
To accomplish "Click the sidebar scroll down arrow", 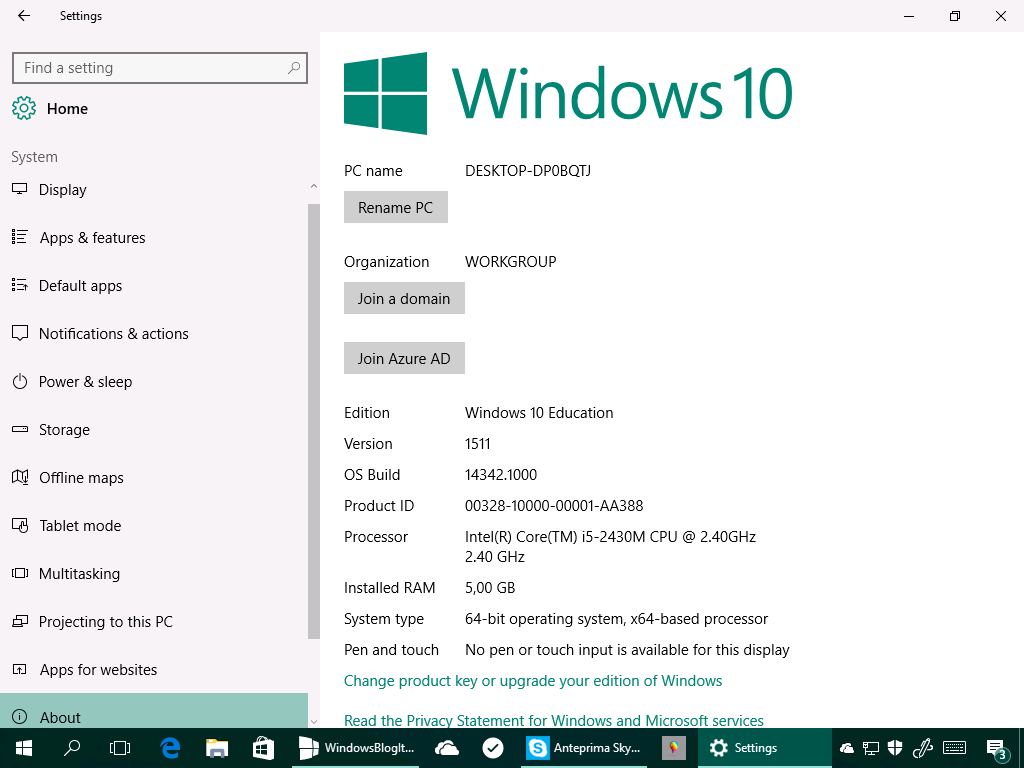I will (x=313, y=721).
